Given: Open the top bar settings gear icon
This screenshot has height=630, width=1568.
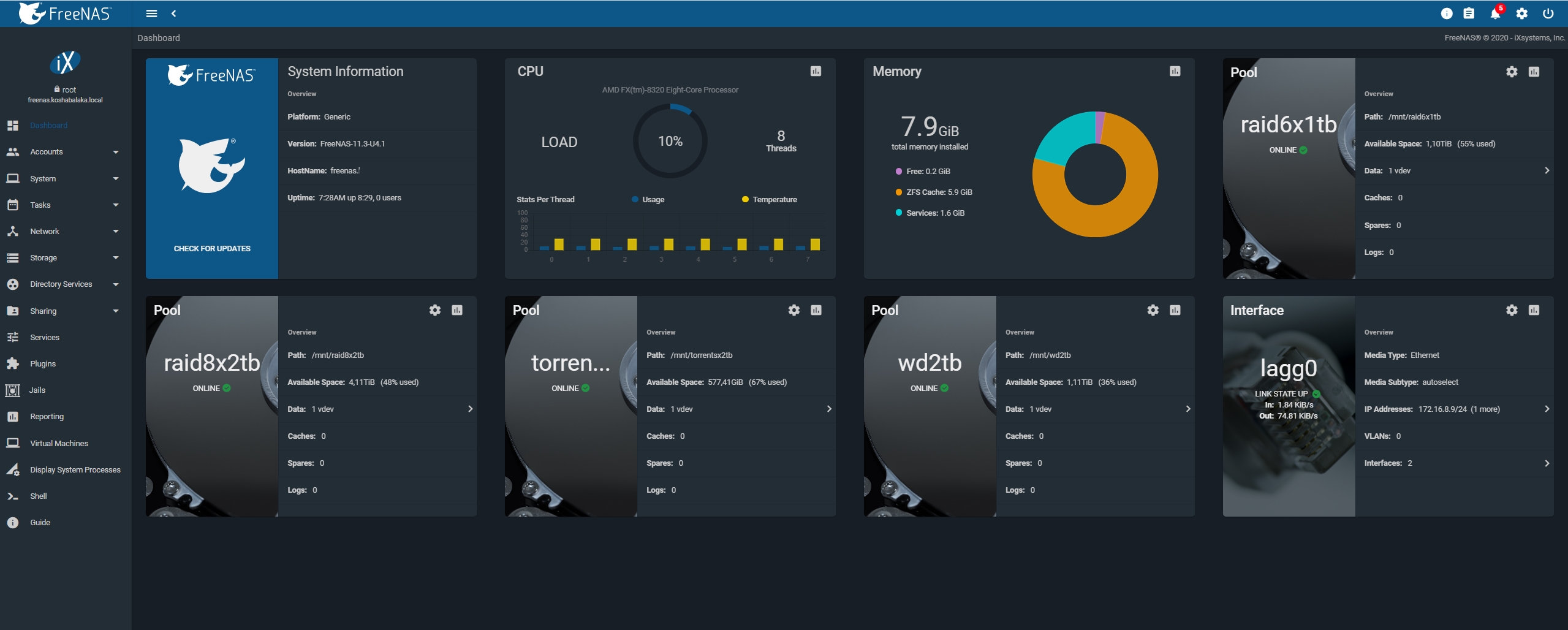Looking at the screenshot, I should click(x=1521, y=13).
